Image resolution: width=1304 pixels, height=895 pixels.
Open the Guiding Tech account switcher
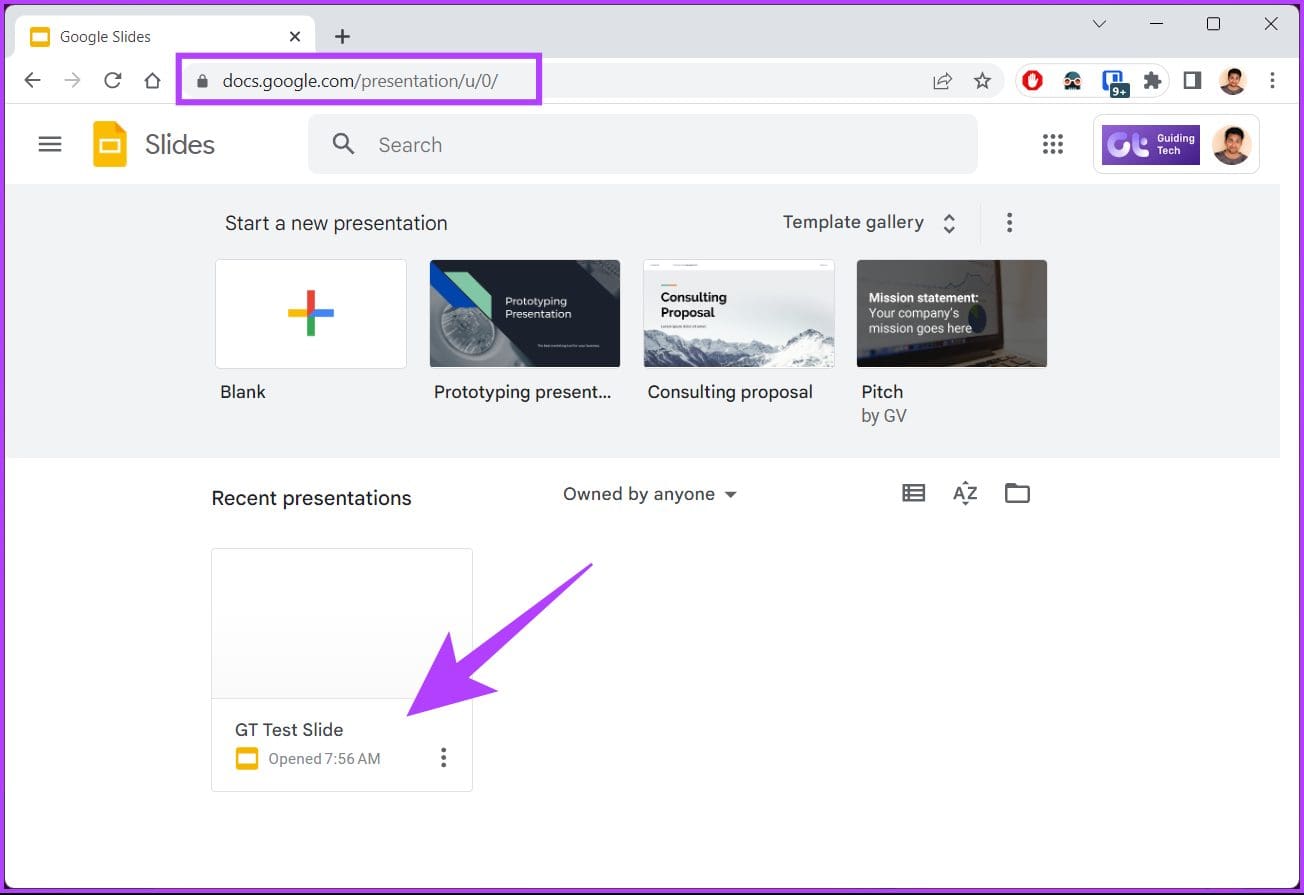pyautogui.click(x=1176, y=144)
